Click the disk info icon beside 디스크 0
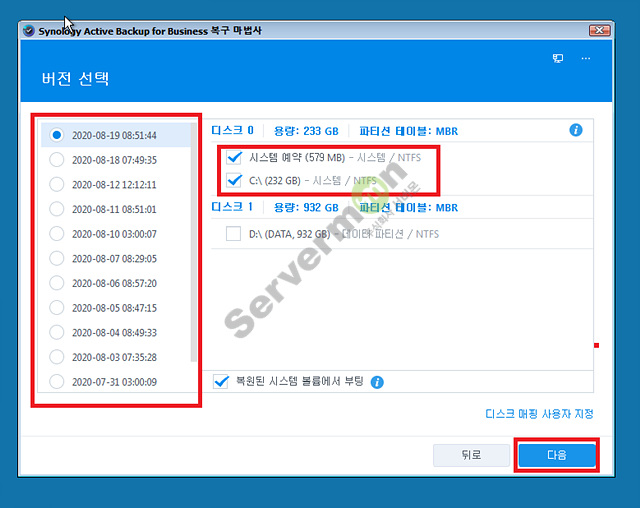The image size is (640, 508). click(x=576, y=130)
